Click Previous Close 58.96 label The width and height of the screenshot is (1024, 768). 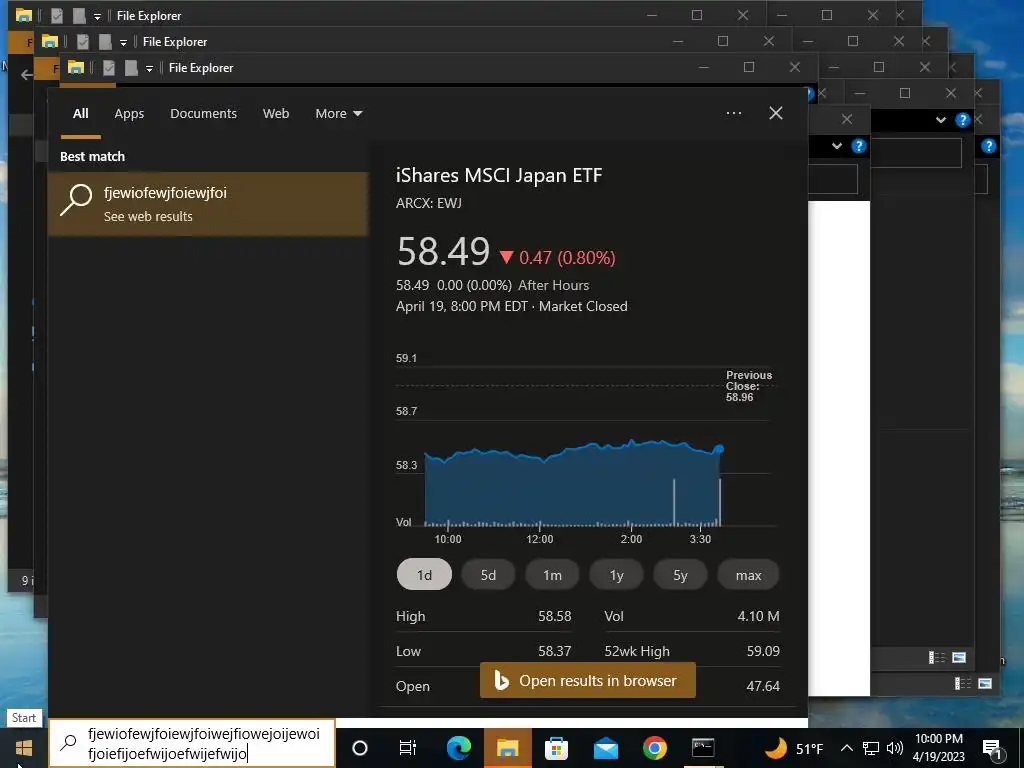[x=749, y=386]
